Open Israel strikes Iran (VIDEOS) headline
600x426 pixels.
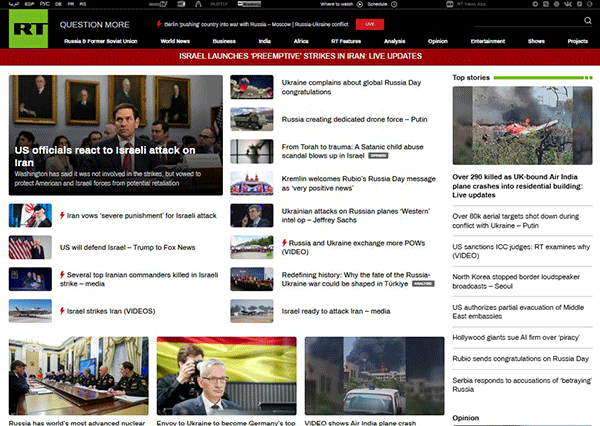(x=111, y=311)
